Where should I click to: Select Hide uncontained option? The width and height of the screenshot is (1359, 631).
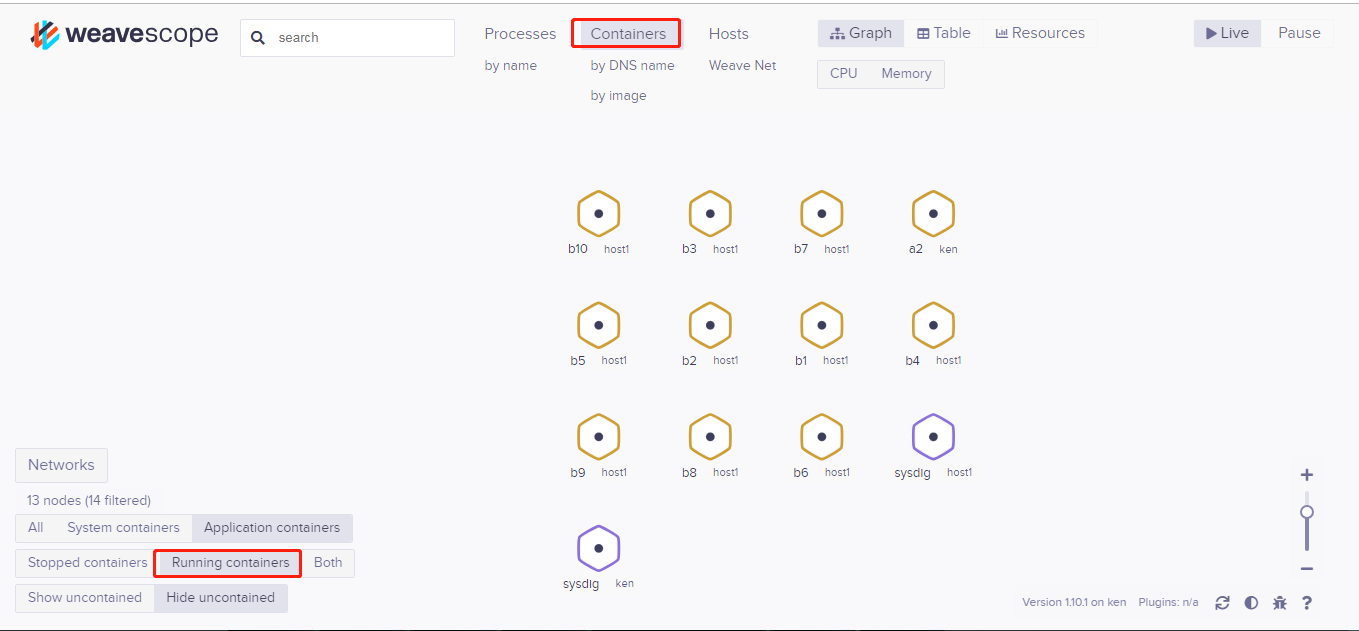click(x=220, y=597)
